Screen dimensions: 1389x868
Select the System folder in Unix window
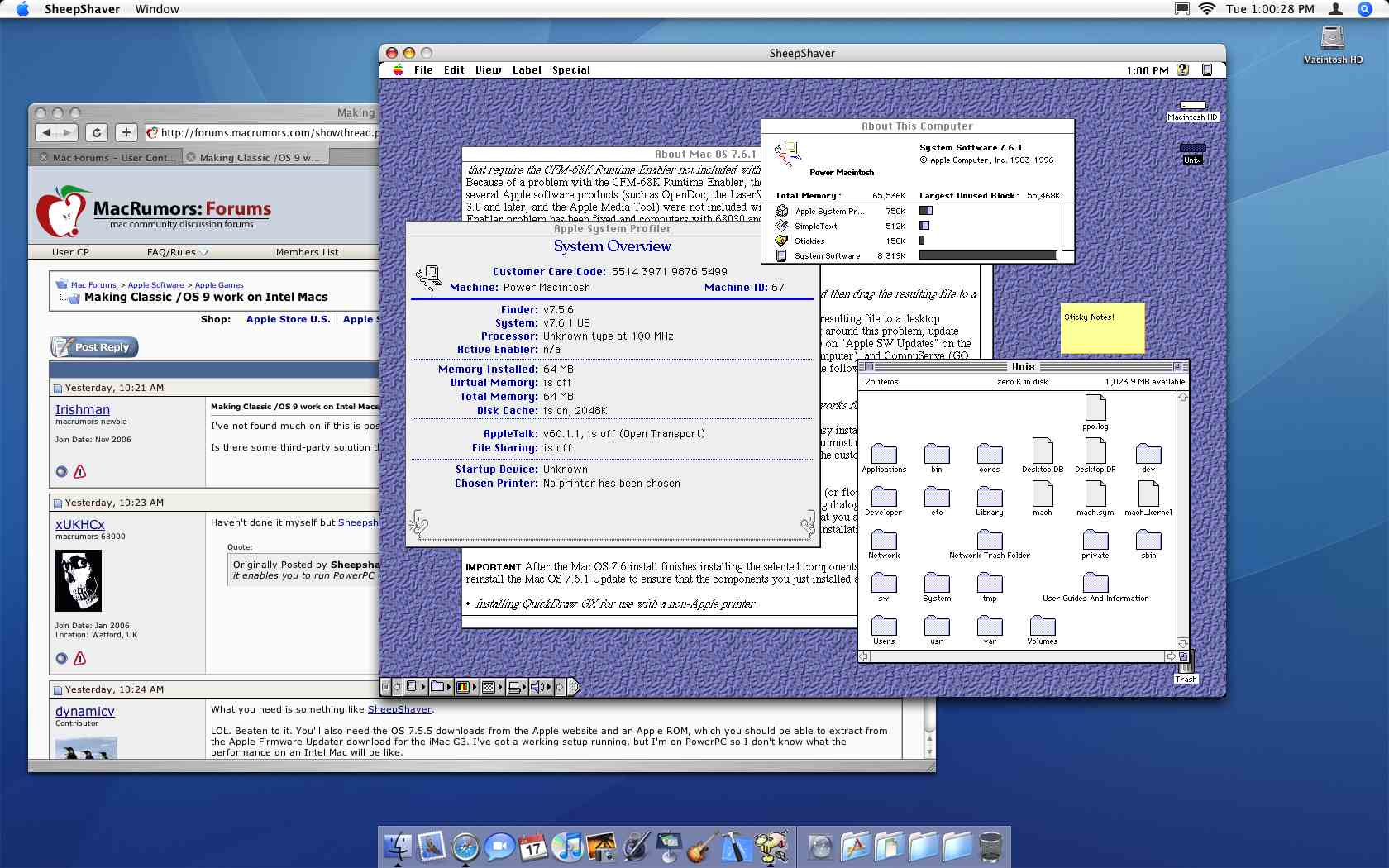point(937,587)
